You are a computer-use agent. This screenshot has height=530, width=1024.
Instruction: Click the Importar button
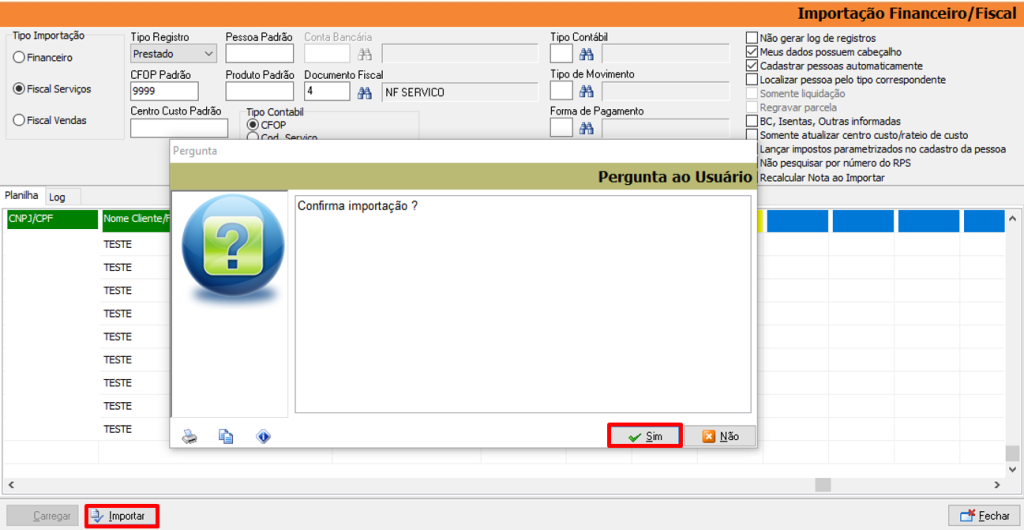121,516
